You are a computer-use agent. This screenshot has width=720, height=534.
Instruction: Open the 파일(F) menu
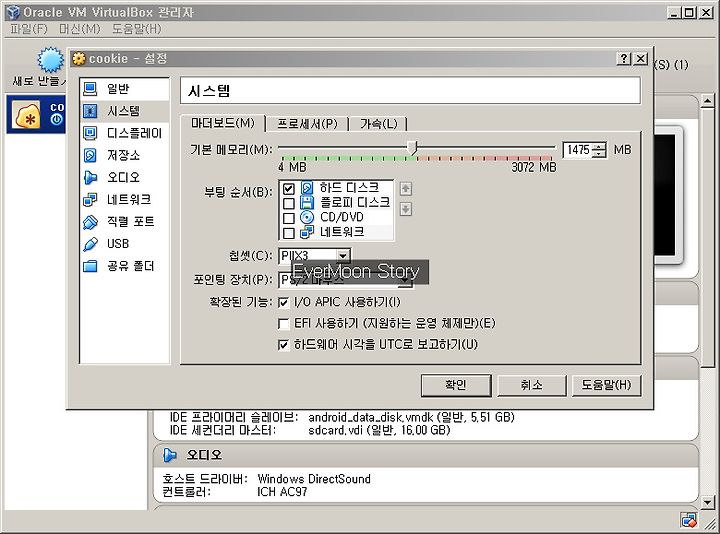[x=28, y=29]
